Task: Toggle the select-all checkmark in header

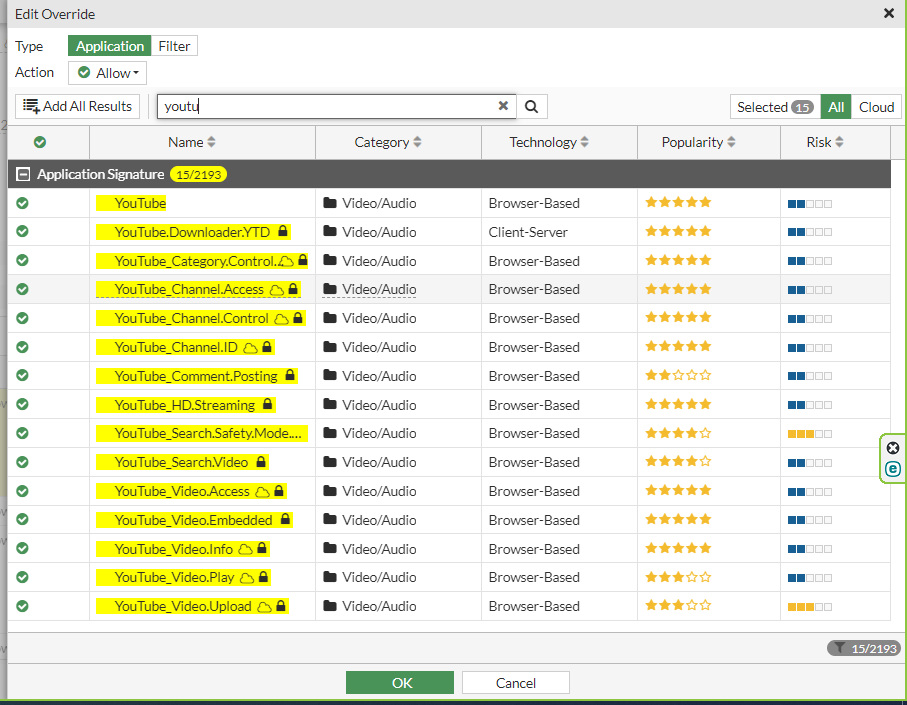Action: 40,142
